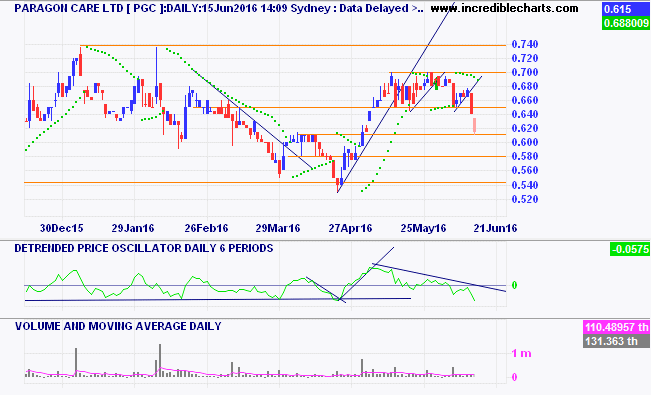Click the Detrended Price Oscillator panel title
Image resolution: width=651 pixels, height=395 pixels.
[144, 248]
